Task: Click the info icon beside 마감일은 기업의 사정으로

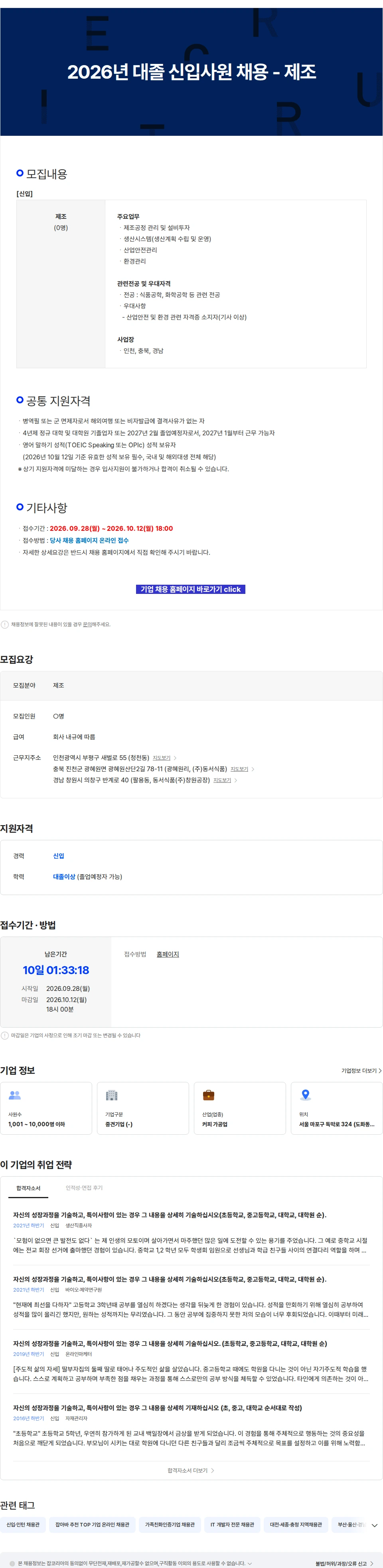Action: click(x=5, y=1035)
